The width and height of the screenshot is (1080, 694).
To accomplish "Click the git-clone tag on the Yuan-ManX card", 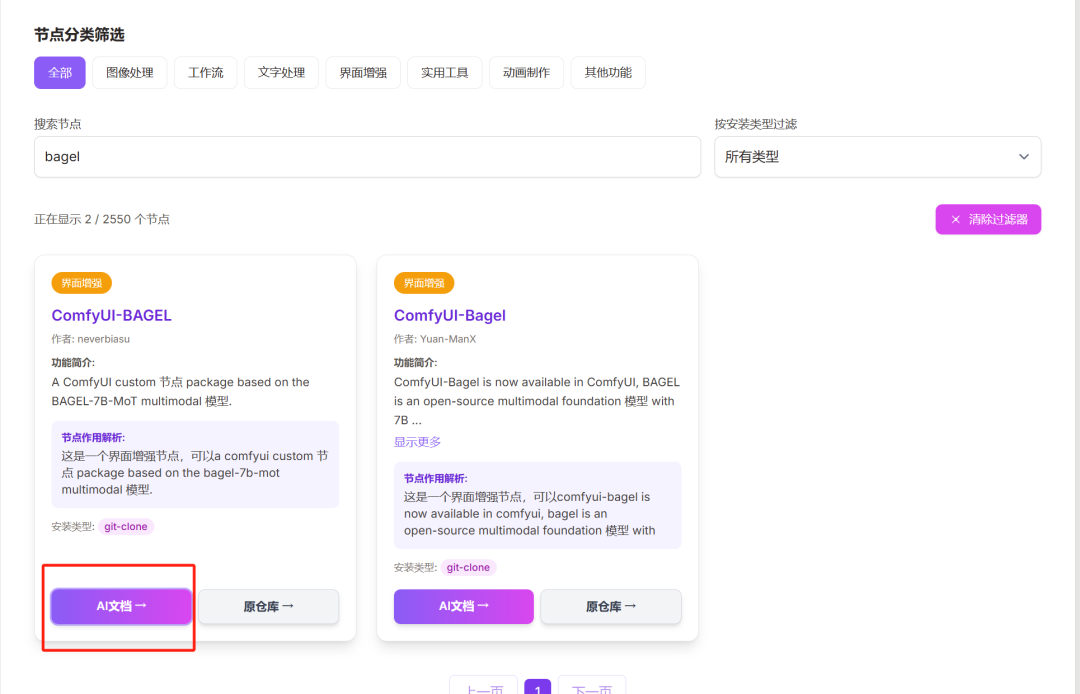I will 468,567.
